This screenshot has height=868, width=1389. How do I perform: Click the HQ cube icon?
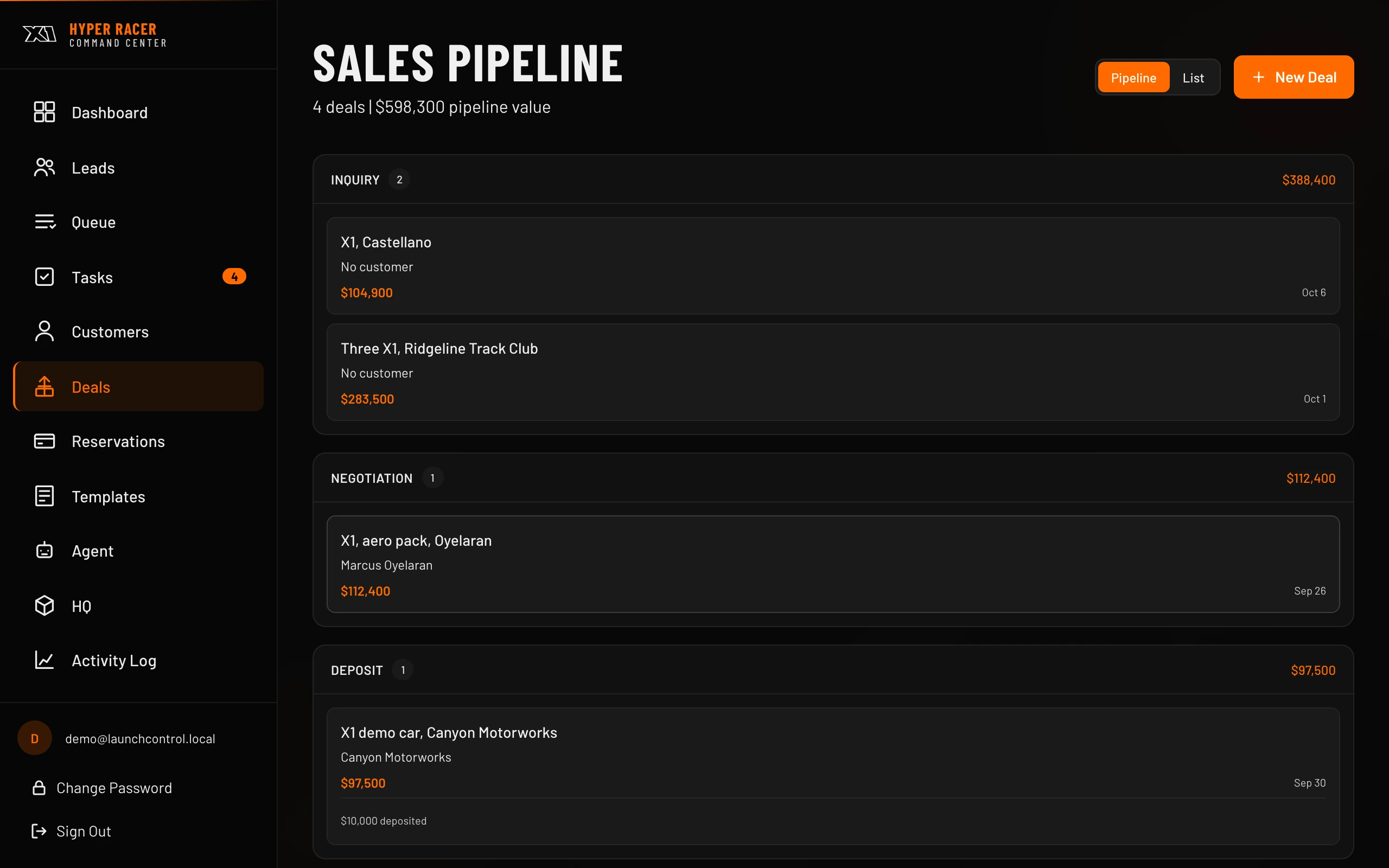pyautogui.click(x=44, y=605)
